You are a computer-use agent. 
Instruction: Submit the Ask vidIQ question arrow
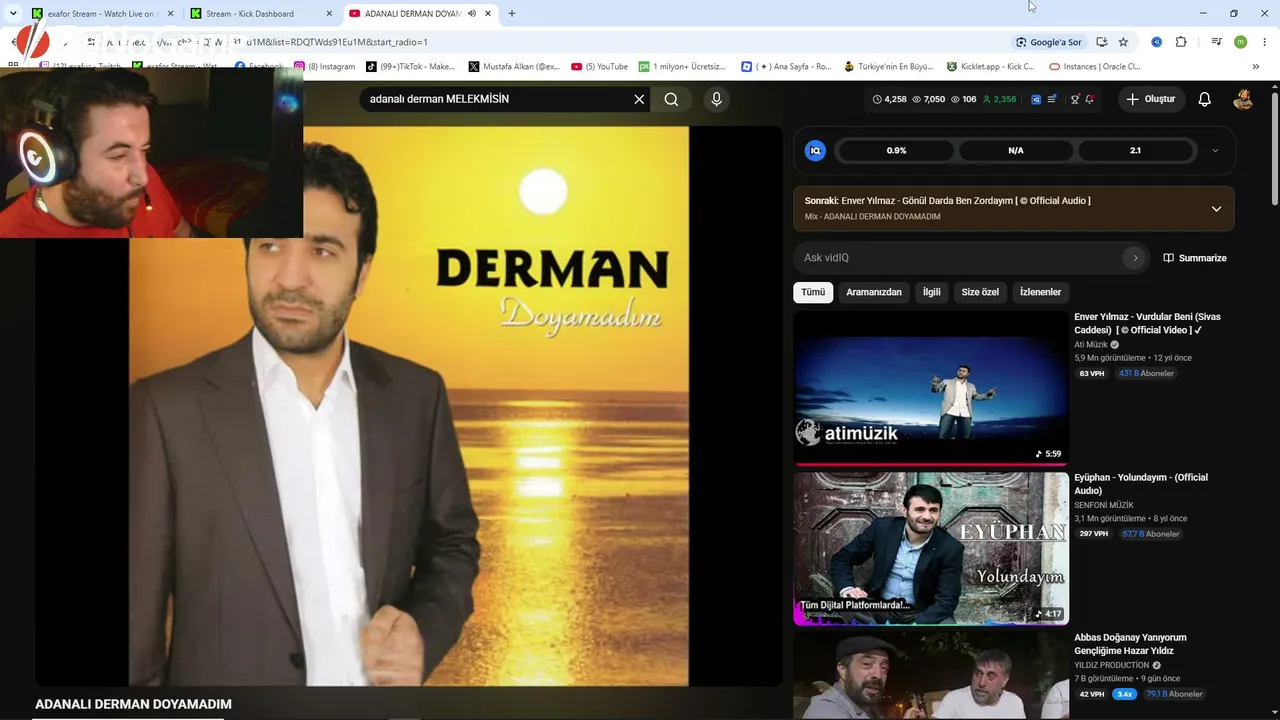1134,258
